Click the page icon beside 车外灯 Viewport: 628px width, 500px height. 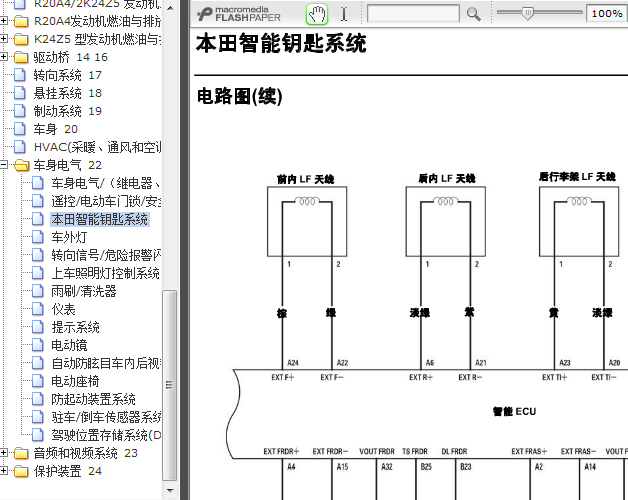(x=38, y=237)
